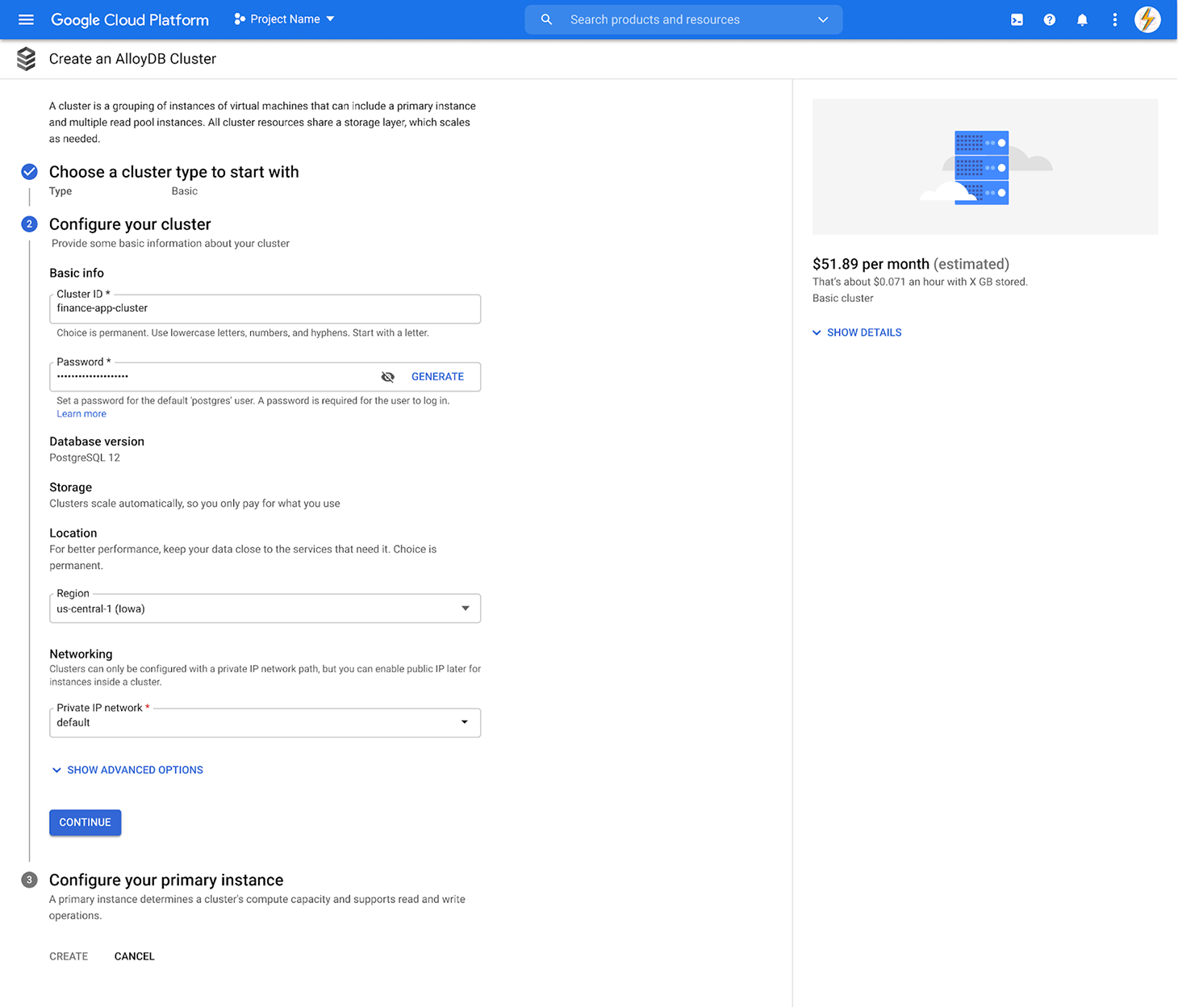The width and height of the screenshot is (1178, 1008).
Task: Click the Configure your cluster heading
Action: 130,224
